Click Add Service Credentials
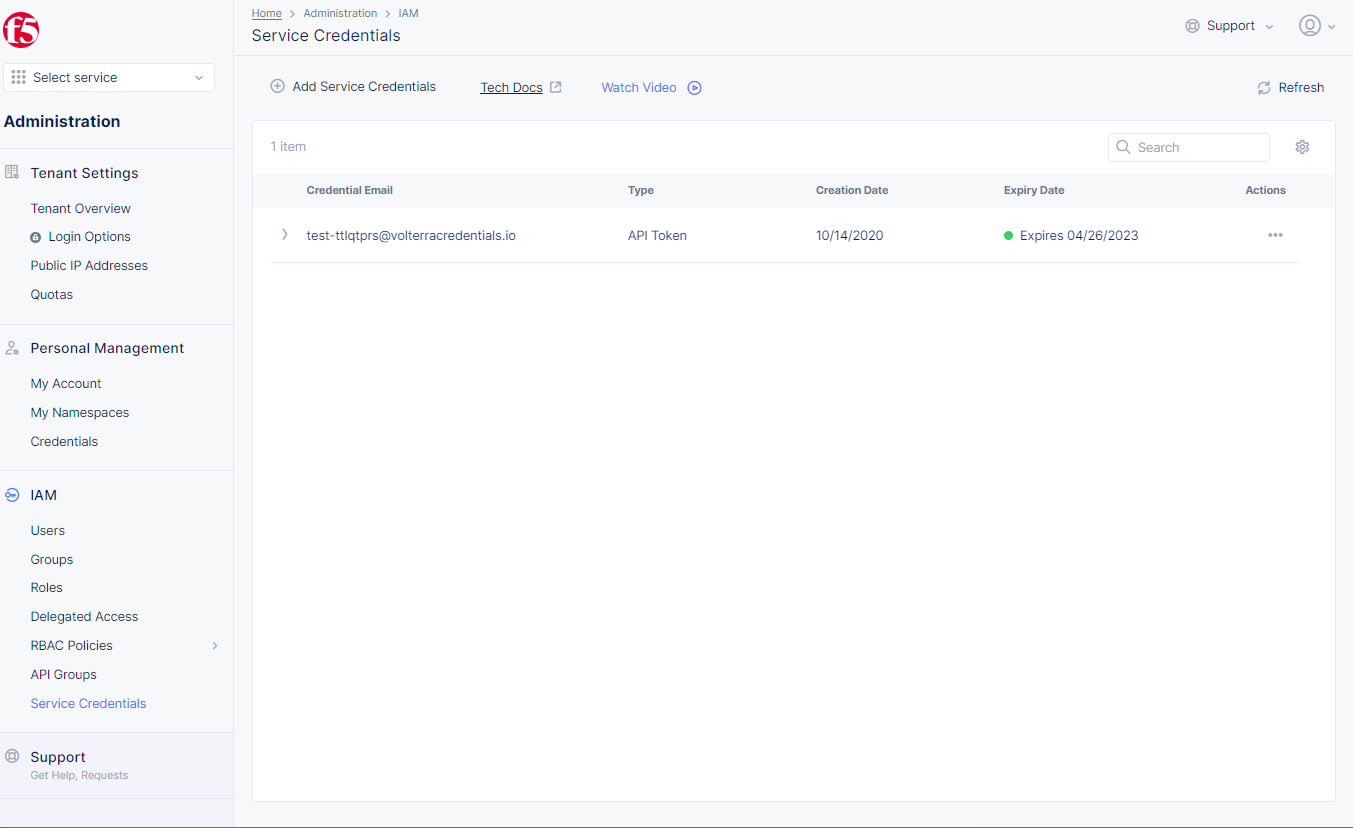Image resolution: width=1353 pixels, height=828 pixels. 353,86
